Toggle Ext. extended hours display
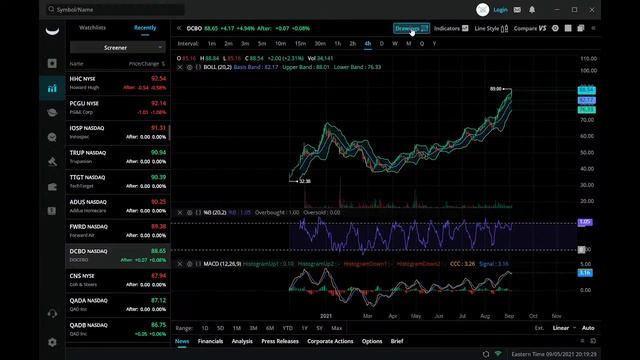Screen dimensions: 640x360 539,328
